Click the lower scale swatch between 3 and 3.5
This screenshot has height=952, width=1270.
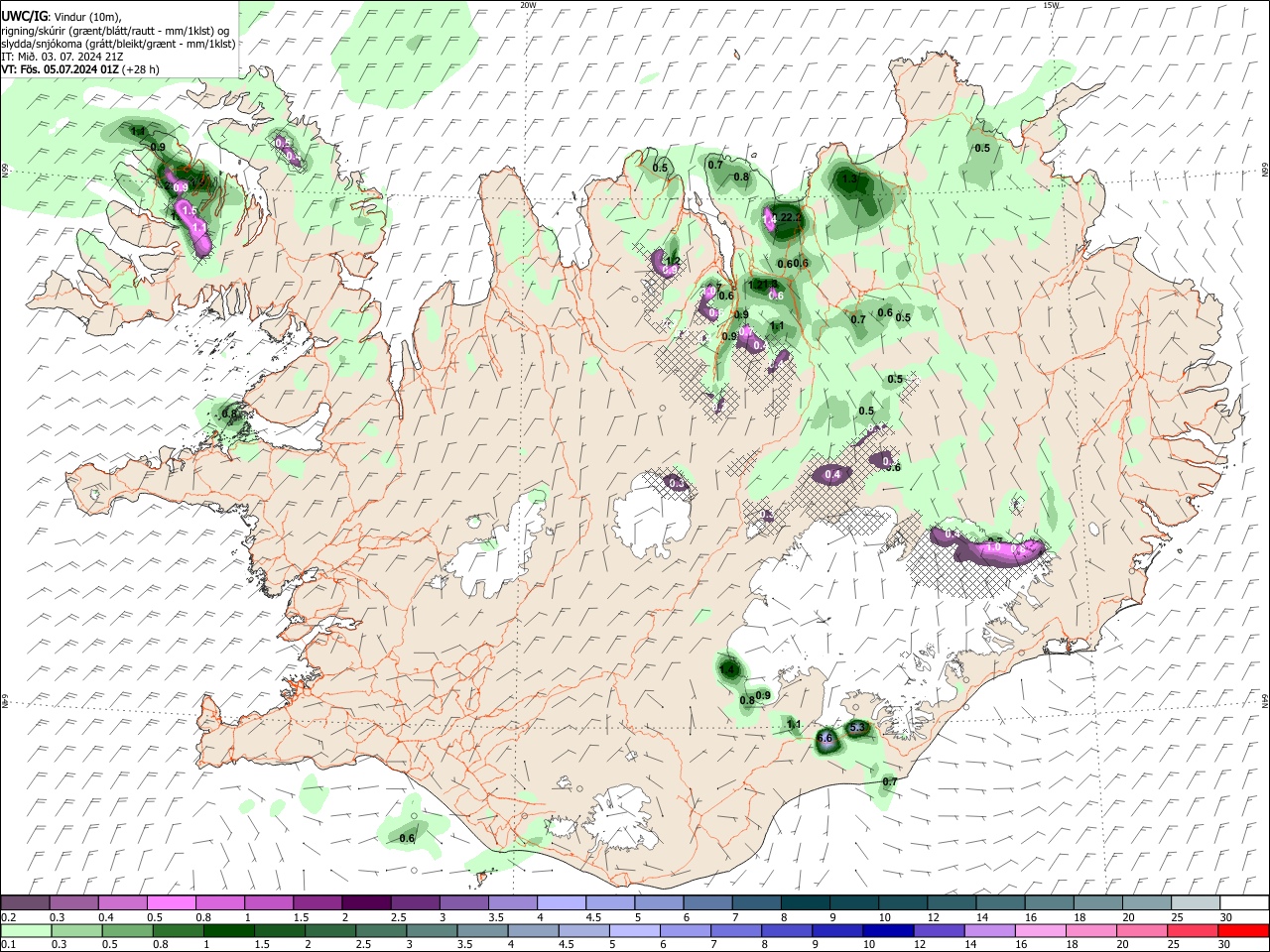(432, 930)
